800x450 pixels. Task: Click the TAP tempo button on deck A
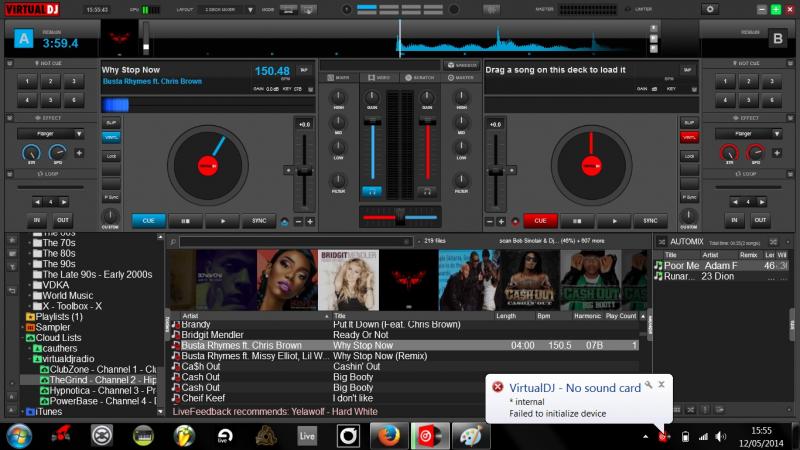coord(303,70)
